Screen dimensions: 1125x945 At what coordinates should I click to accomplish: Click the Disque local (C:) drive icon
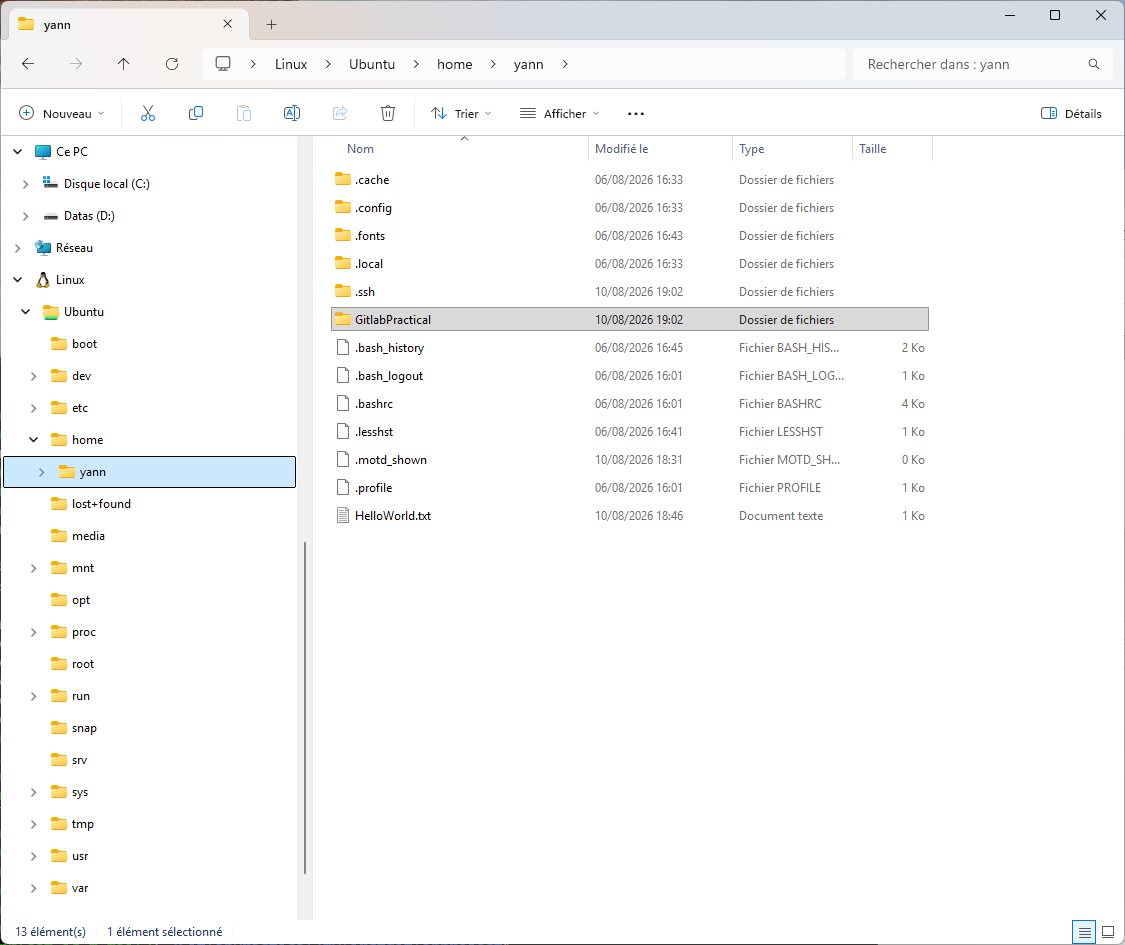coord(50,184)
